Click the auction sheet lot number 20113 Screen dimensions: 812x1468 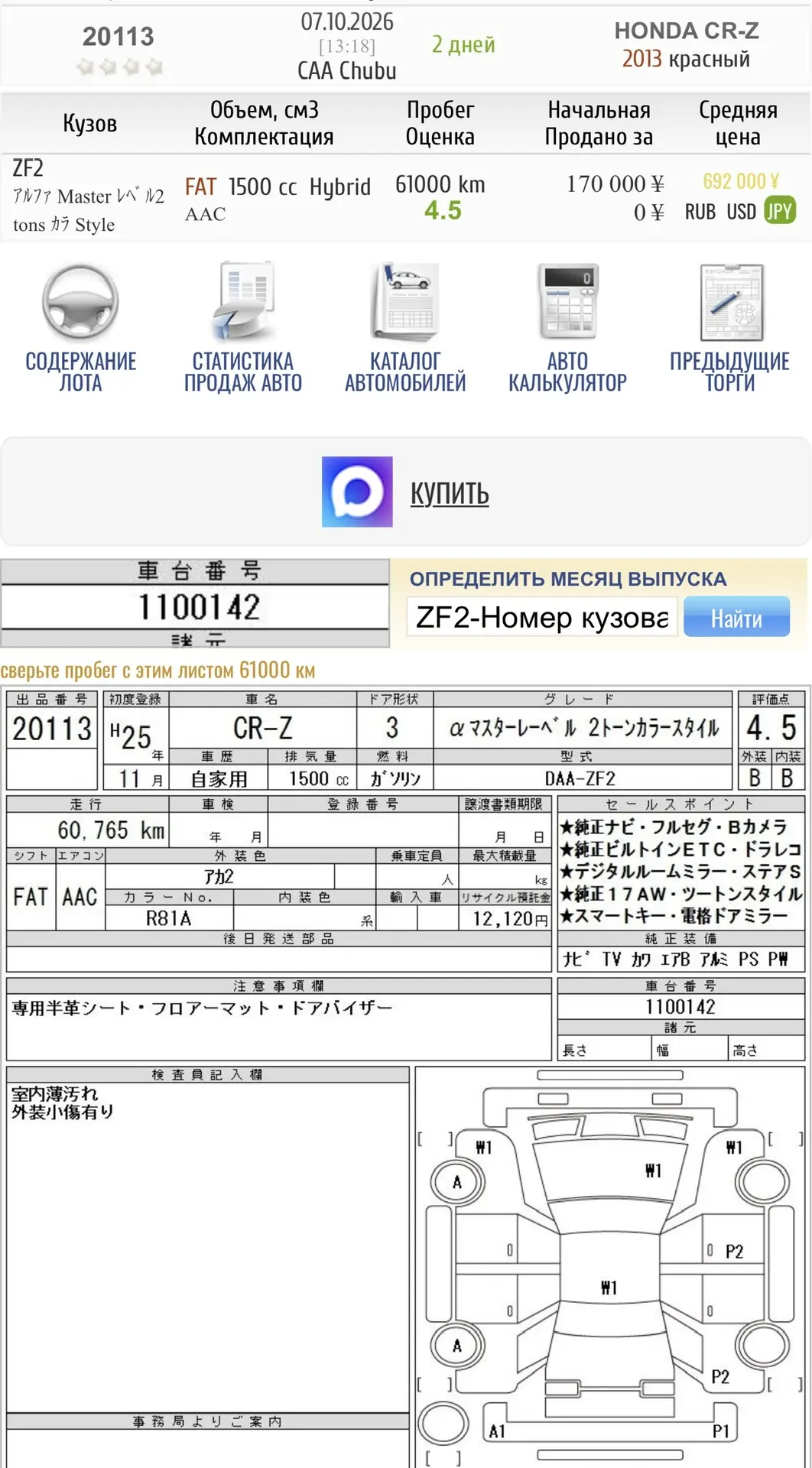pos(52,728)
